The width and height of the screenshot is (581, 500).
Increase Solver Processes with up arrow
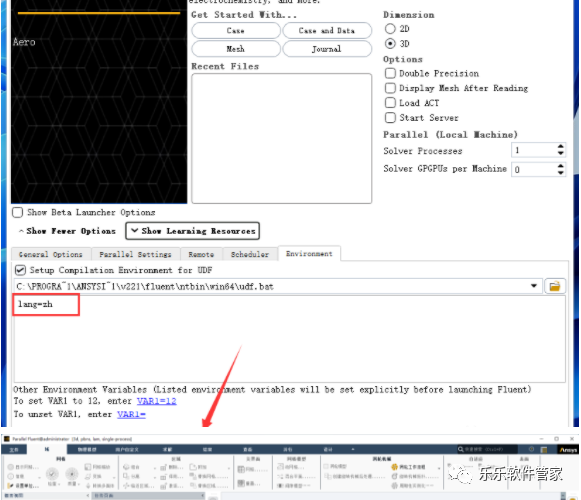[560, 146]
